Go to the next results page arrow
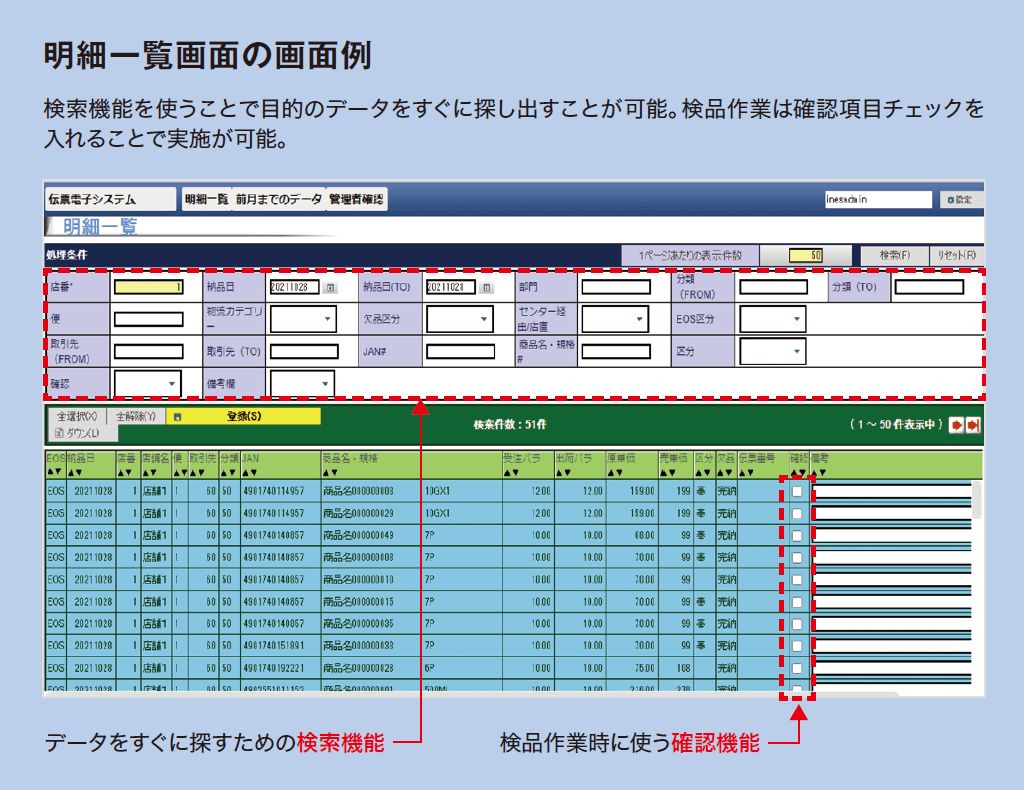Image resolution: width=1024 pixels, height=790 pixels. point(956,425)
